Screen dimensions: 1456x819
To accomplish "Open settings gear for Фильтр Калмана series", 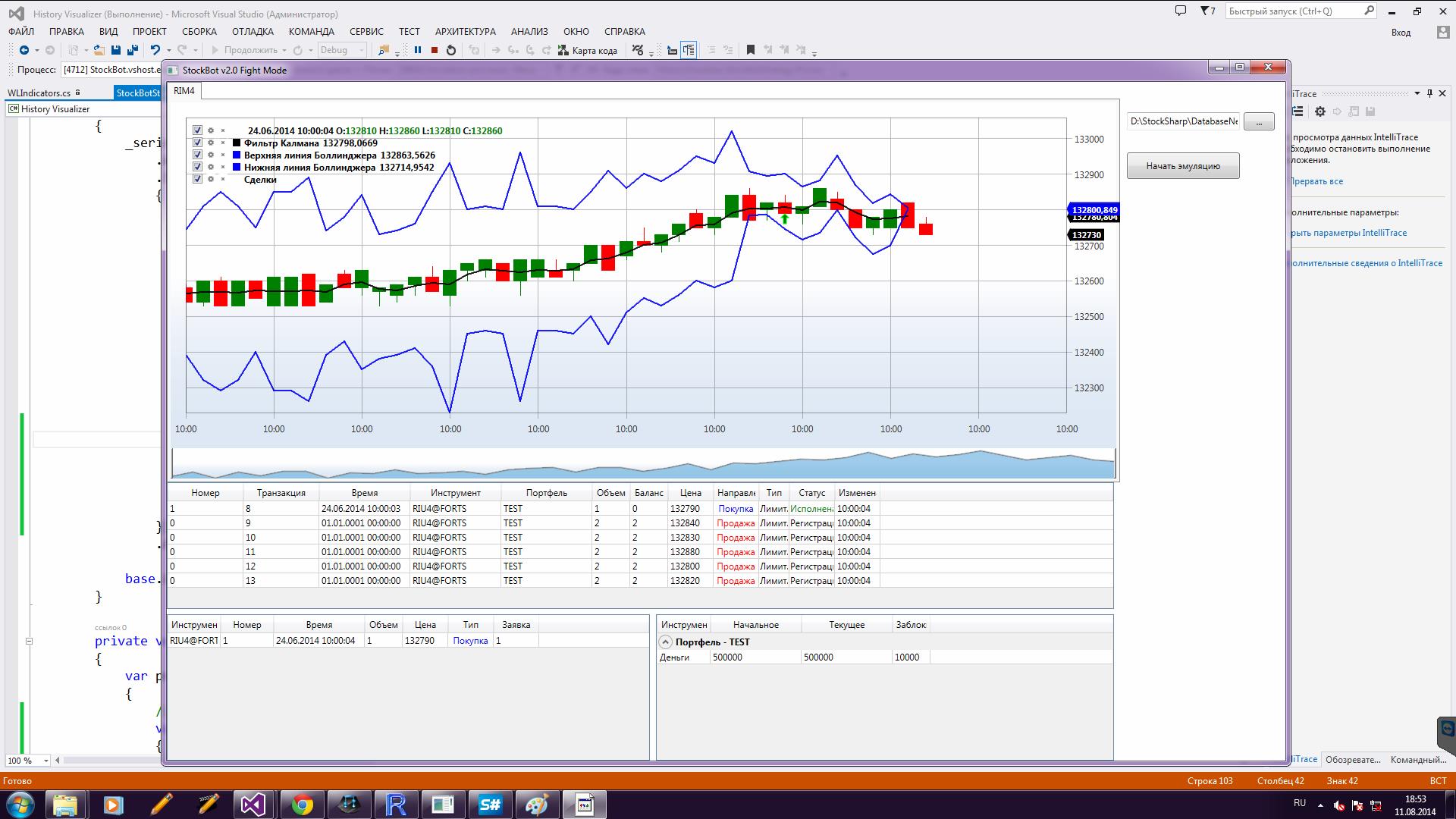I will tap(211, 143).
